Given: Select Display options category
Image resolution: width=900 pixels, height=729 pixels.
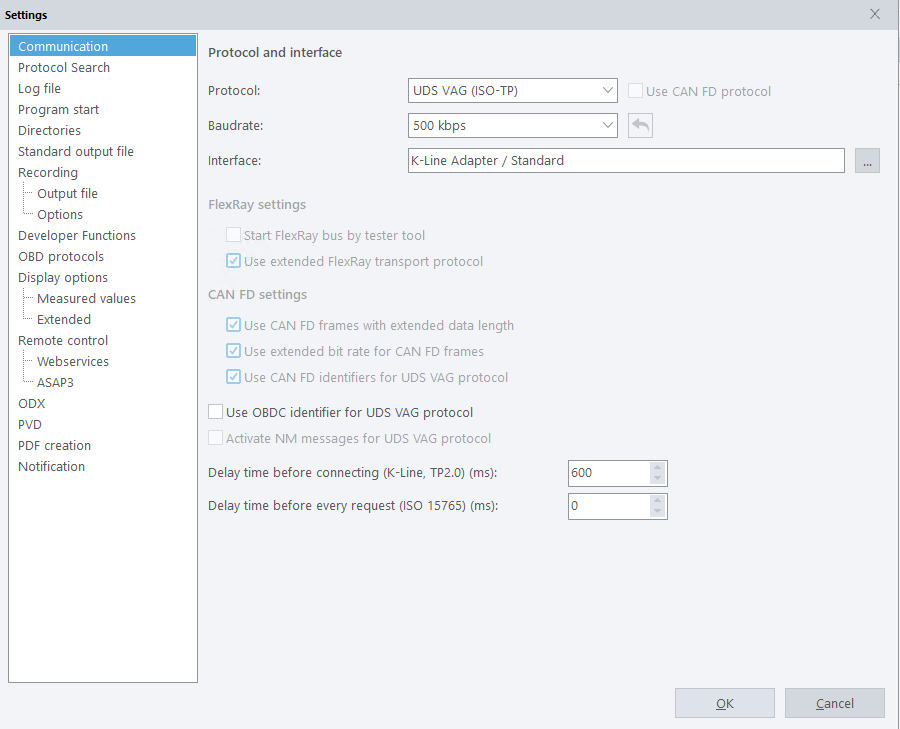Looking at the screenshot, I should tap(63, 277).
